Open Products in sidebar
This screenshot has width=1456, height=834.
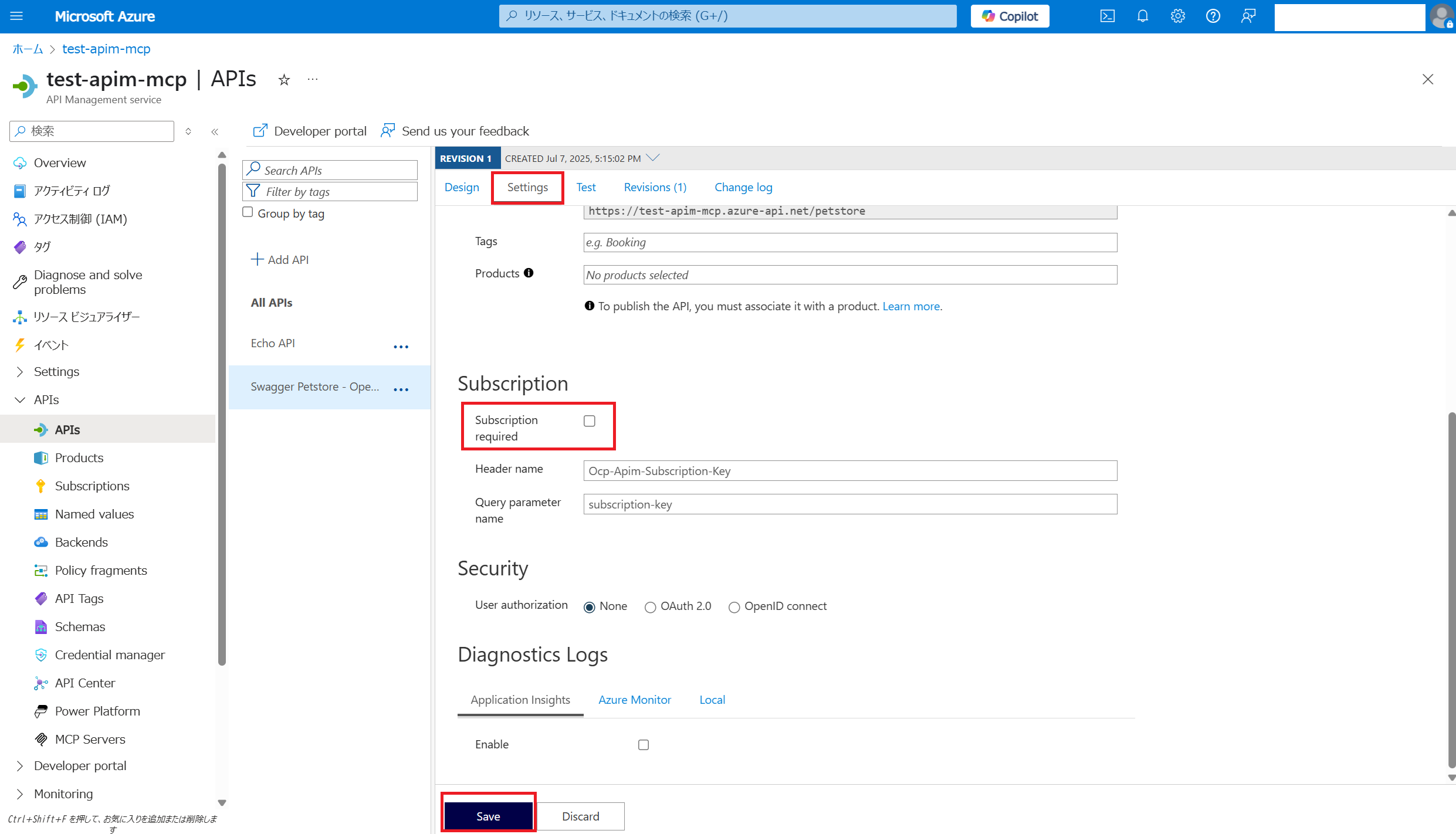coord(79,457)
